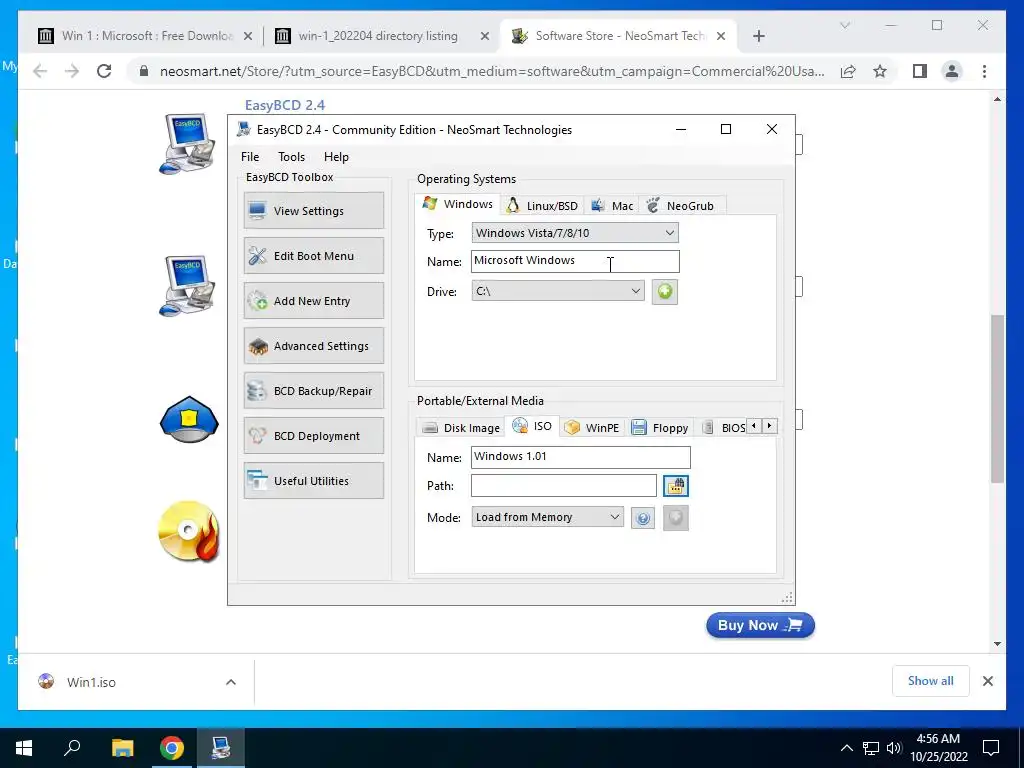Go to Add New Entry

[313, 300]
